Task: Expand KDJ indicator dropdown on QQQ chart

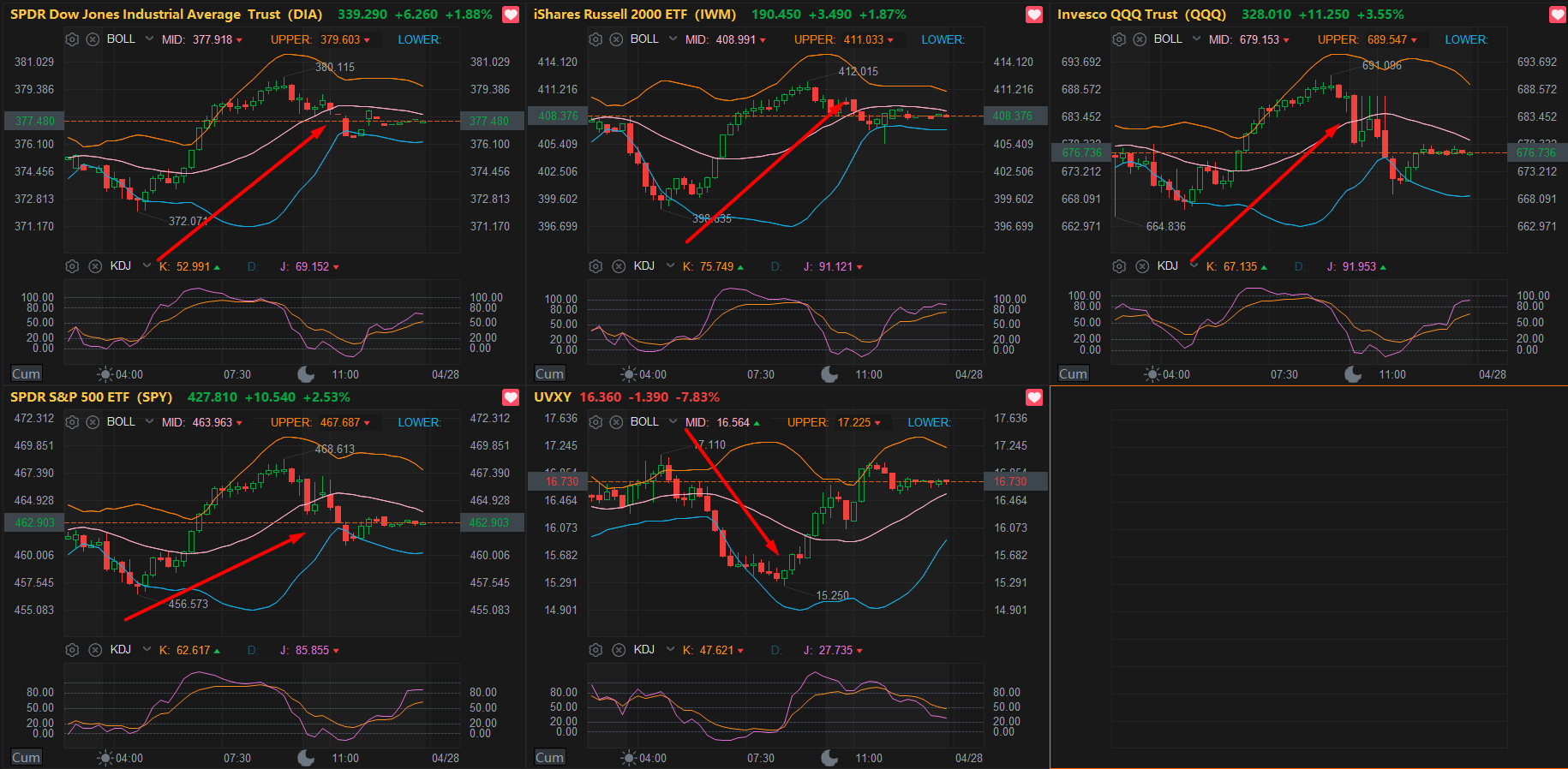Action: click(1194, 266)
